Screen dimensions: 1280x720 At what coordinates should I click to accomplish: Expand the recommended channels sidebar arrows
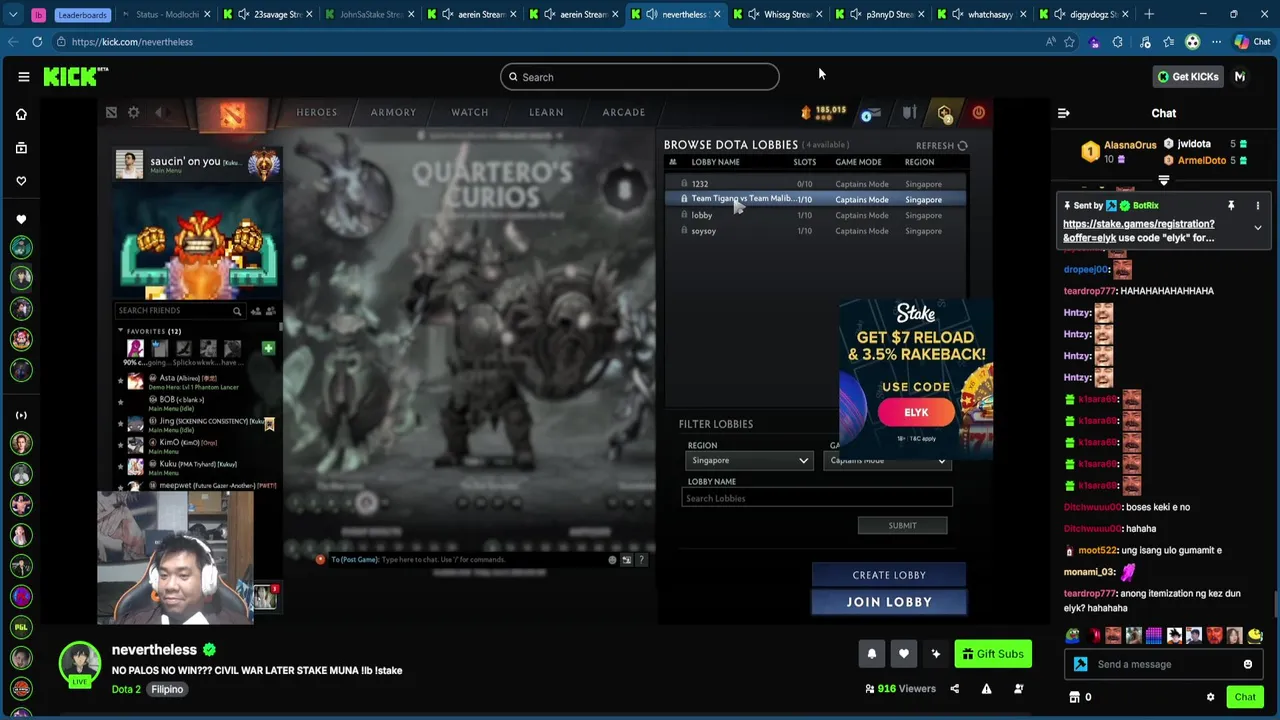pyautogui.click(x=21, y=415)
